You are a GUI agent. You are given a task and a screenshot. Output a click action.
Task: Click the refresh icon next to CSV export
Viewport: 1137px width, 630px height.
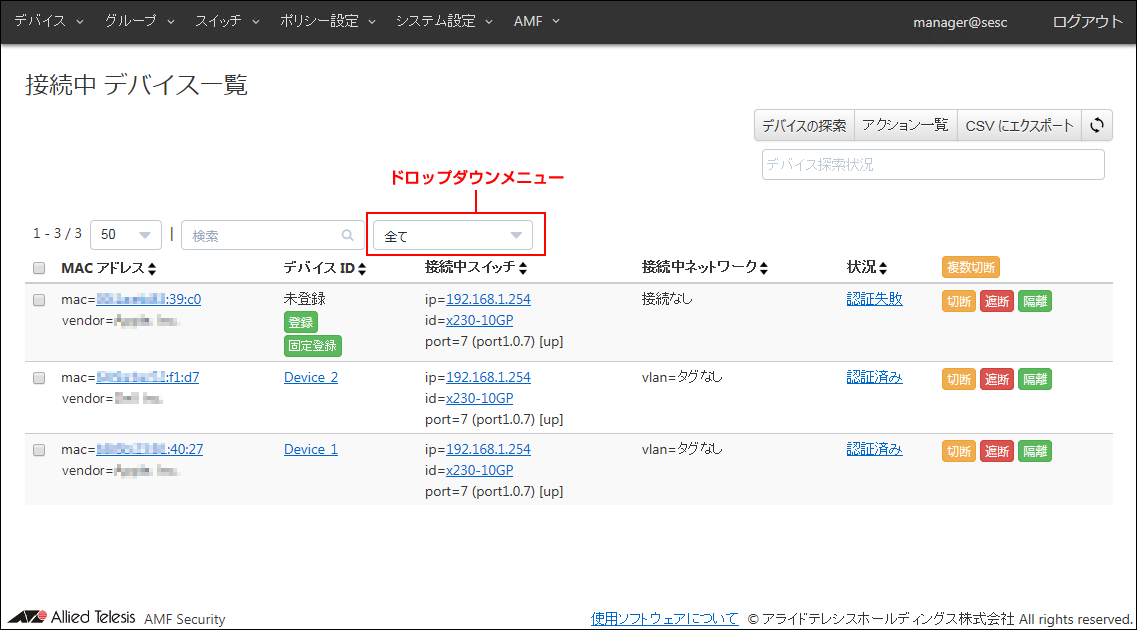[x=1097, y=125]
